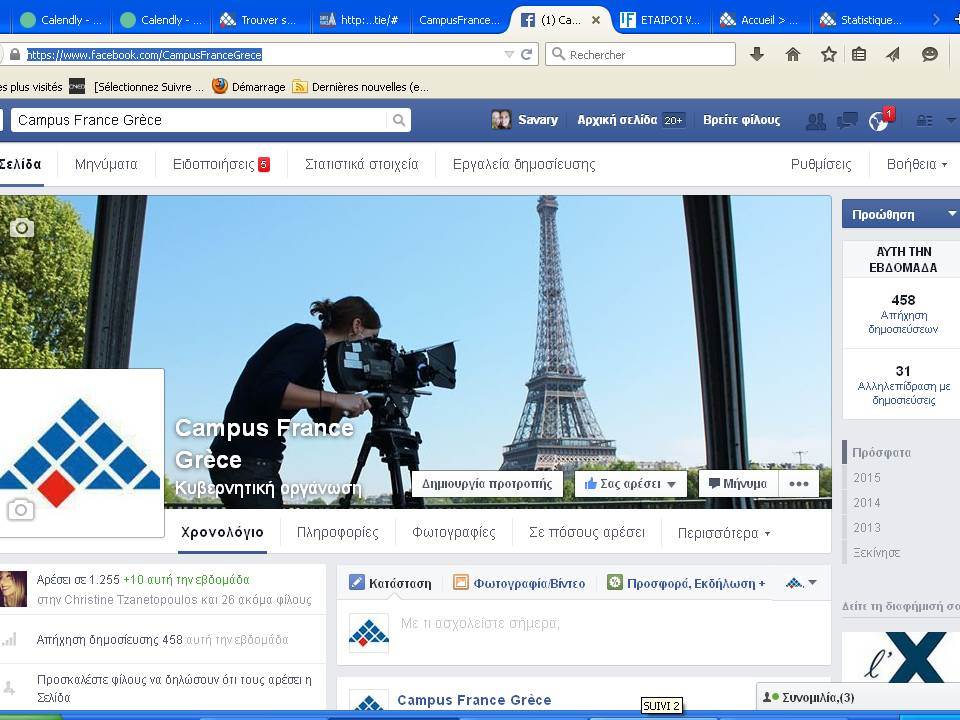The height and width of the screenshot is (720, 960).
Task: Jump to 2015 in timeline
Action: (x=867, y=478)
